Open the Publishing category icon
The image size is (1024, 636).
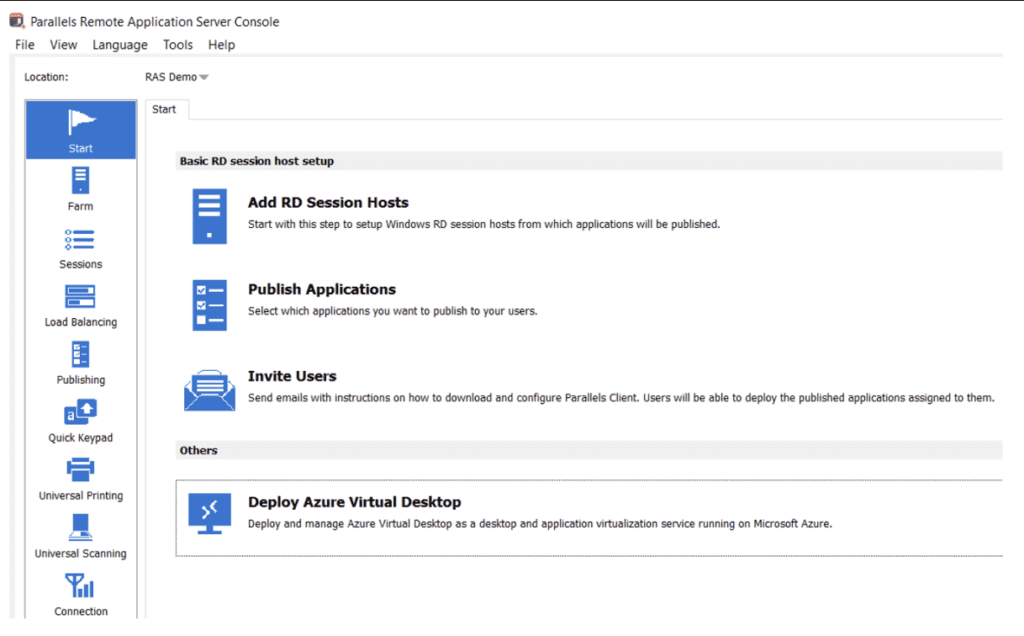pyautogui.click(x=80, y=355)
